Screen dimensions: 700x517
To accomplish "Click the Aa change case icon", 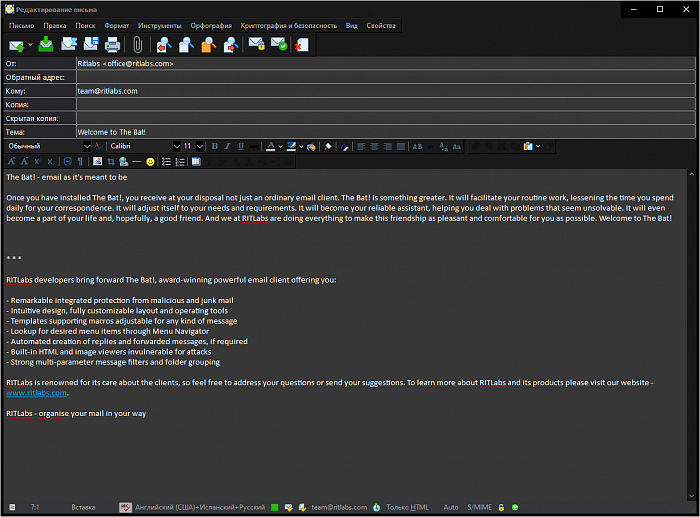I will (457, 146).
